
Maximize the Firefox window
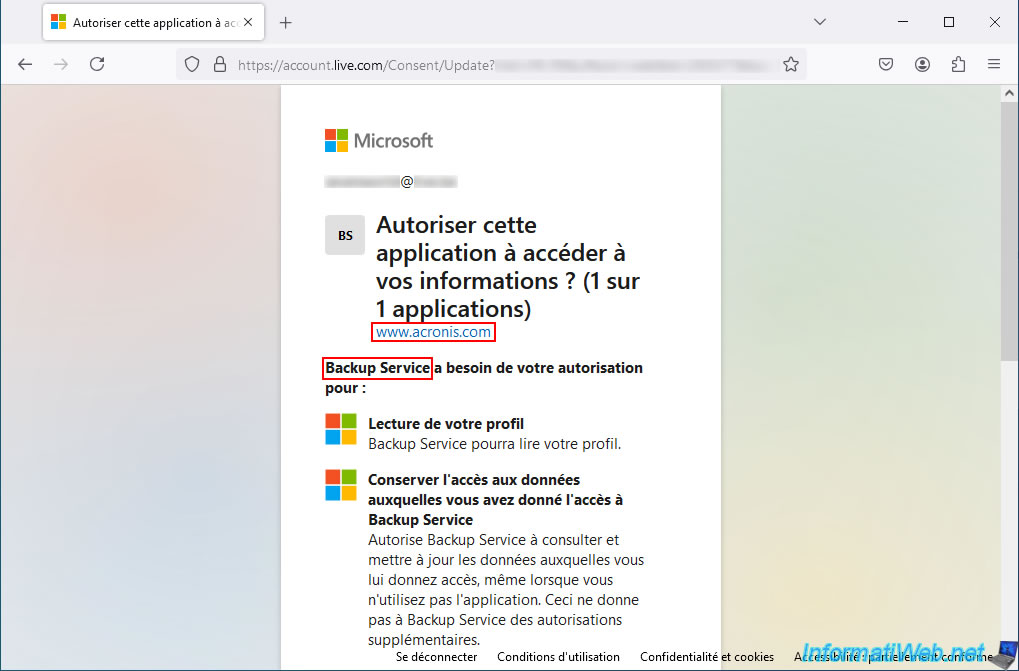949,22
